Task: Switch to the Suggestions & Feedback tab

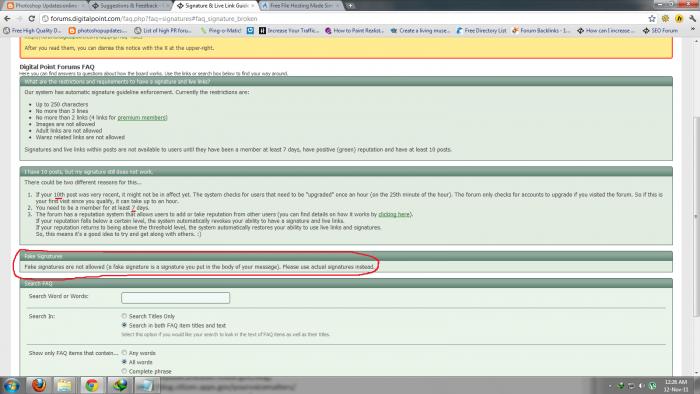Action: pyautogui.click(x=128, y=6)
